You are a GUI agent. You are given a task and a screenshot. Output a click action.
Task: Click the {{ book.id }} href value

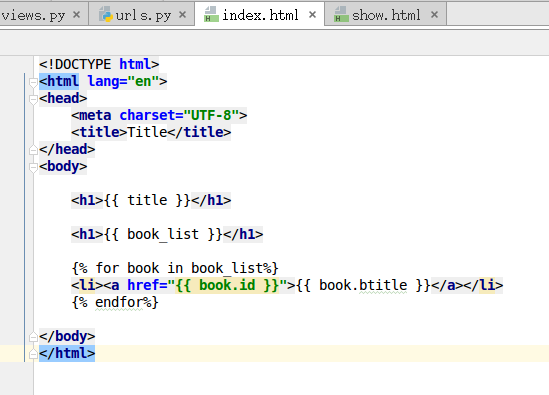227,285
